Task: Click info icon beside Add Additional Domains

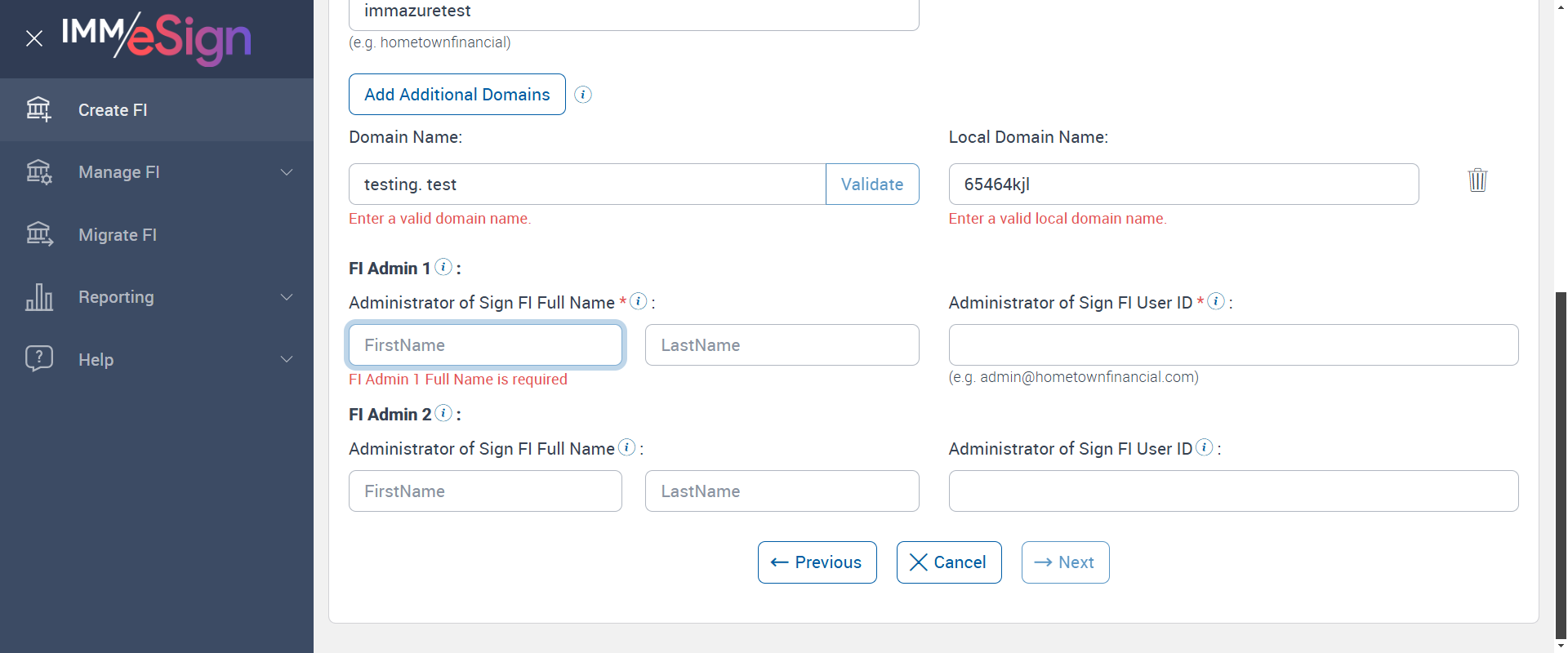Action: tap(582, 95)
